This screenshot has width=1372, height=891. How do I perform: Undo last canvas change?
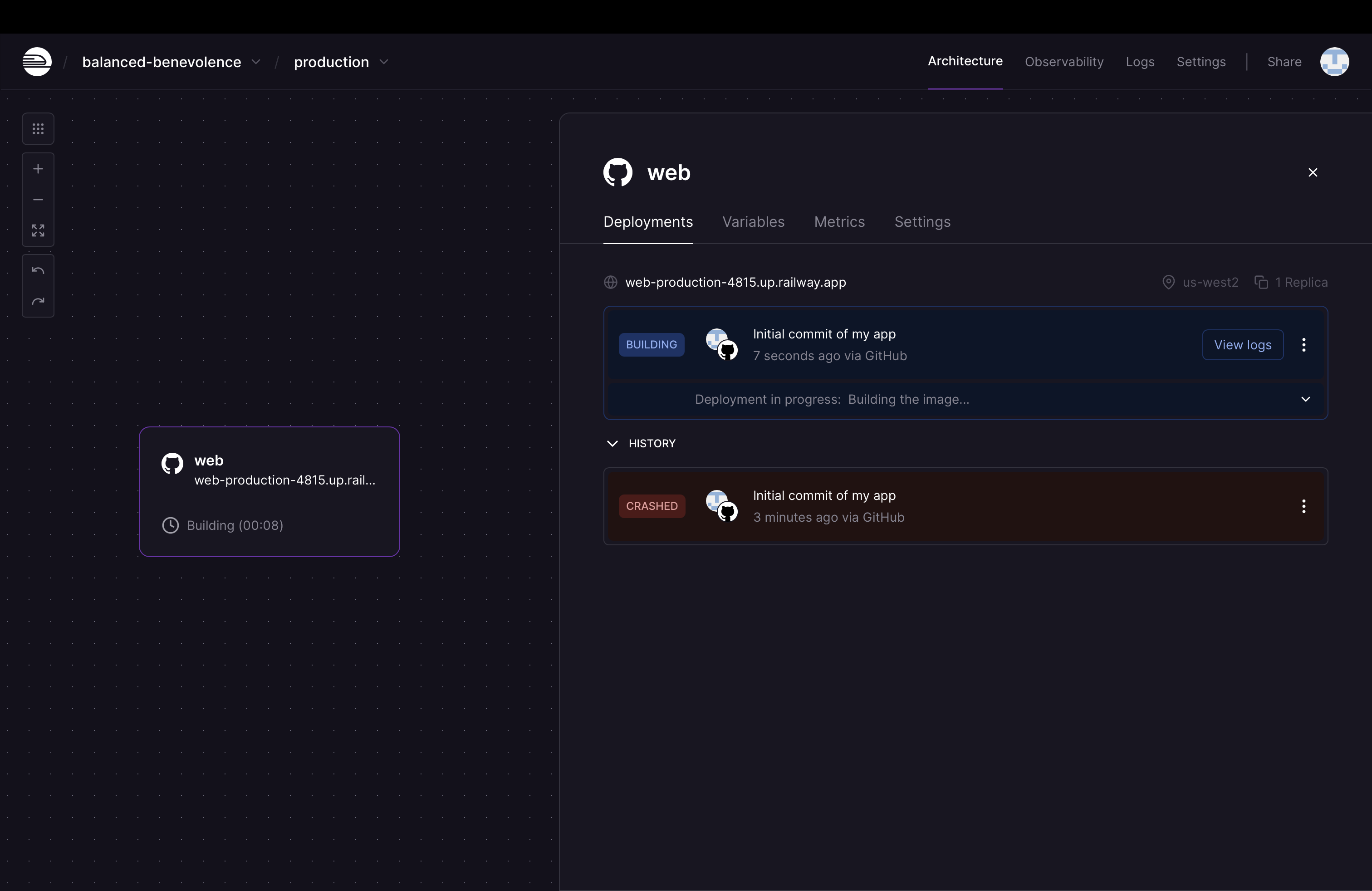tap(38, 270)
